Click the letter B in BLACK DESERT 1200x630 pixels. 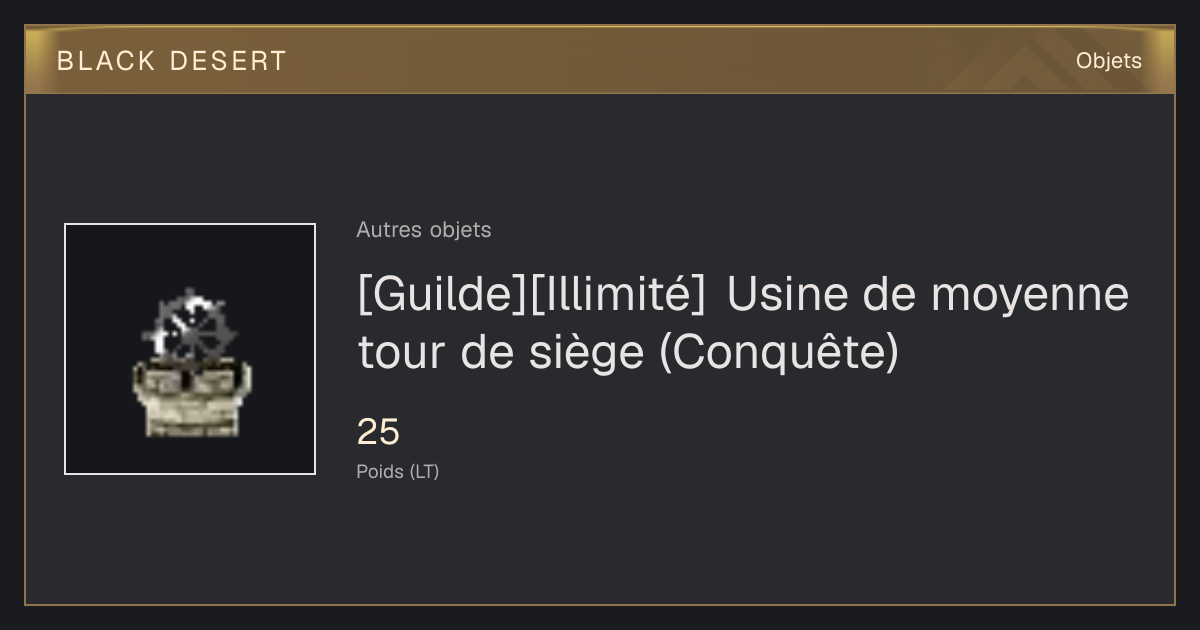click(x=65, y=61)
